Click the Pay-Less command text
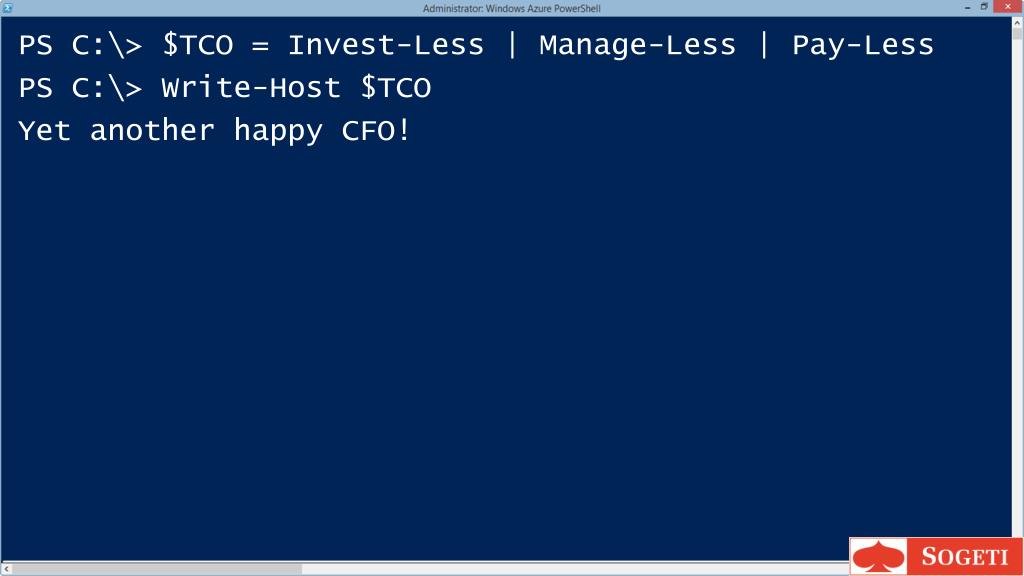 tap(863, 46)
